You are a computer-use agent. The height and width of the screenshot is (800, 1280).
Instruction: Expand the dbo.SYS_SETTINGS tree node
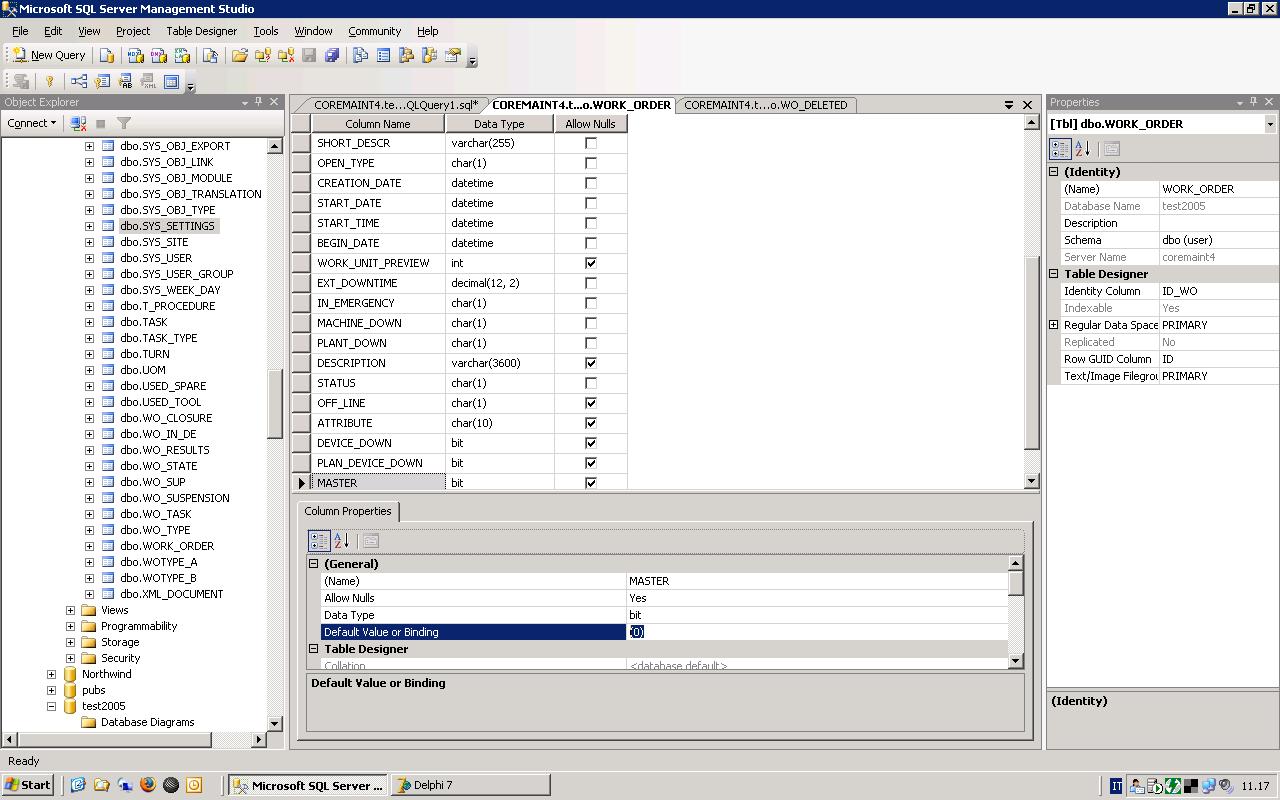[89, 226]
